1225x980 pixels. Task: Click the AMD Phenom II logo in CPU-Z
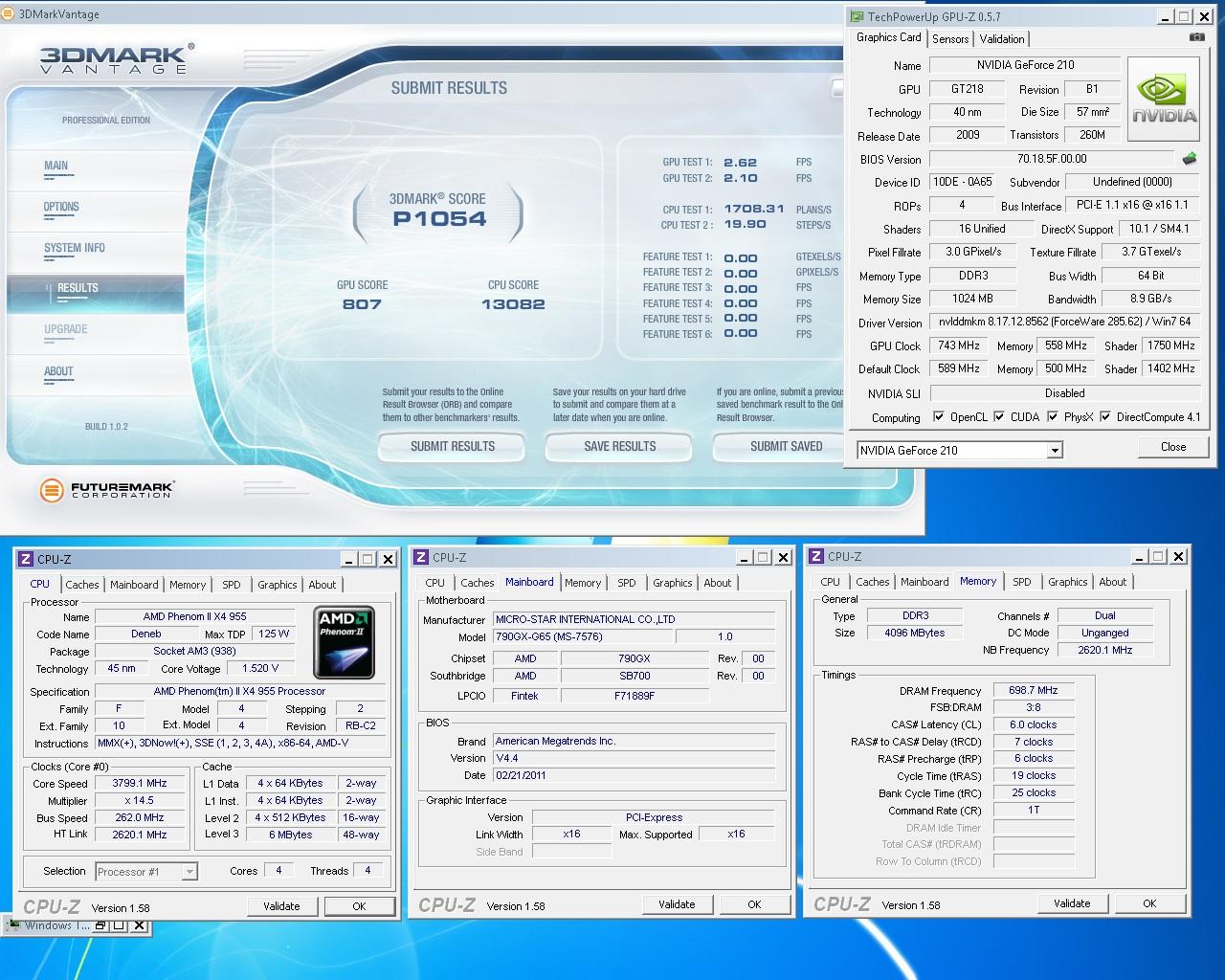point(344,642)
